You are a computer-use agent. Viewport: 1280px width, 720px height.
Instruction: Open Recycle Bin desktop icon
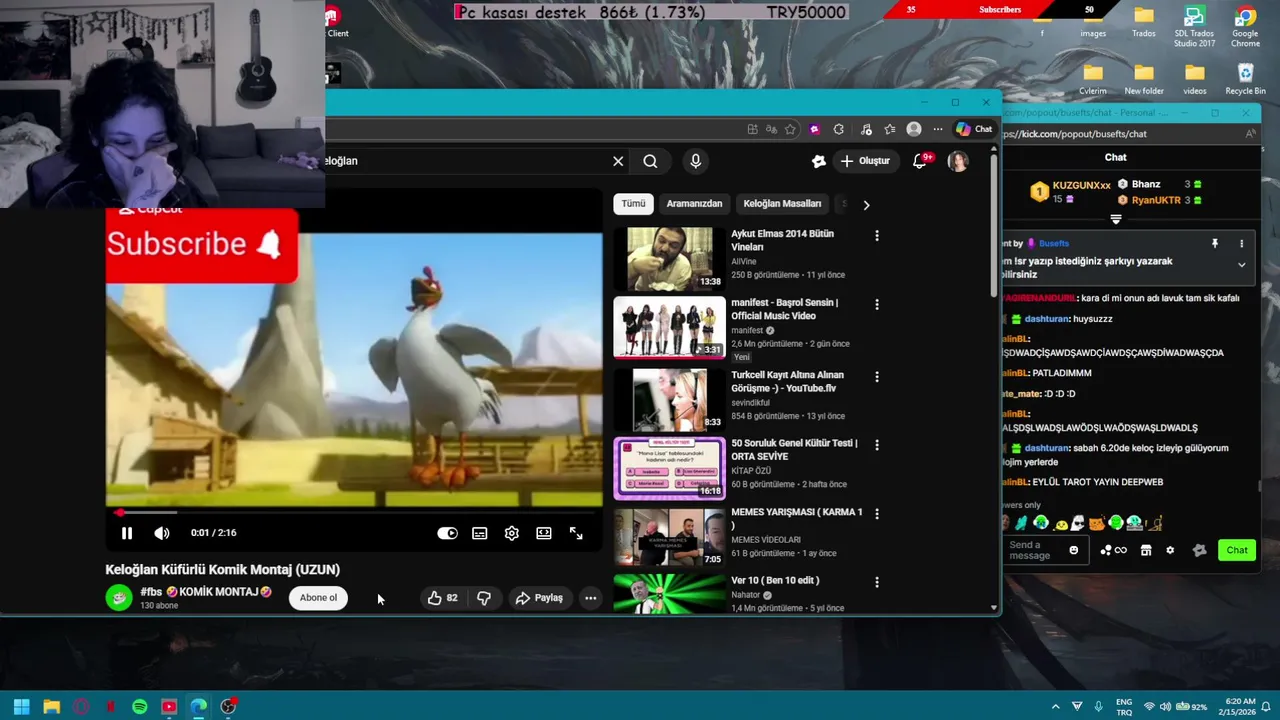[x=1245, y=80]
